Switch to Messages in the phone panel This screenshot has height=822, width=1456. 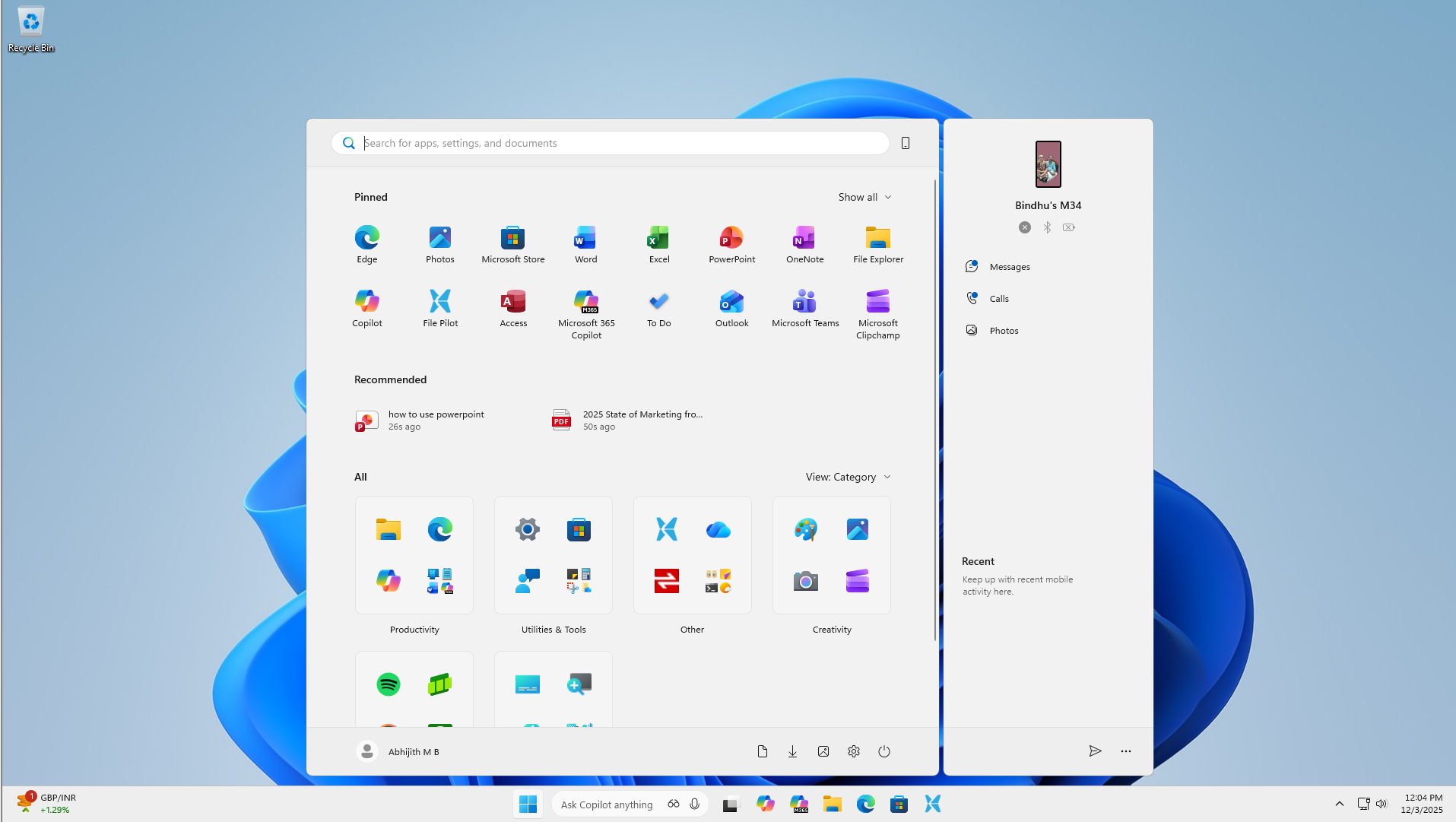click(x=1008, y=266)
